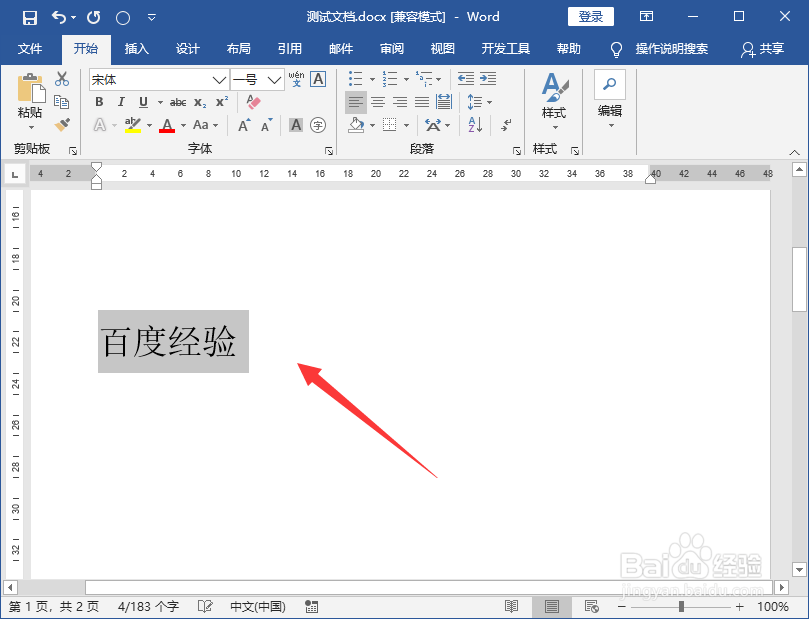The width and height of the screenshot is (809, 619).
Task: Justify the paragraph text
Action: [x=422, y=102]
